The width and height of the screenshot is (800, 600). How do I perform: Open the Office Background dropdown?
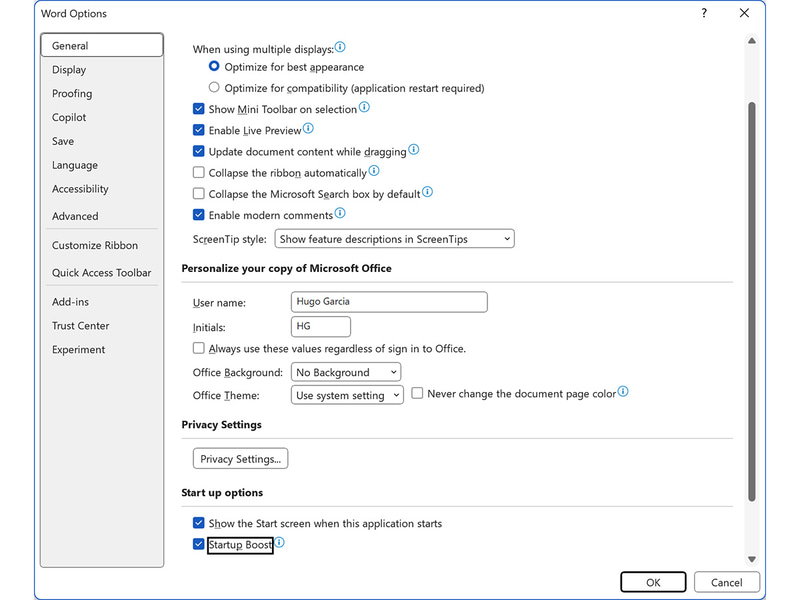tap(345, 371)
